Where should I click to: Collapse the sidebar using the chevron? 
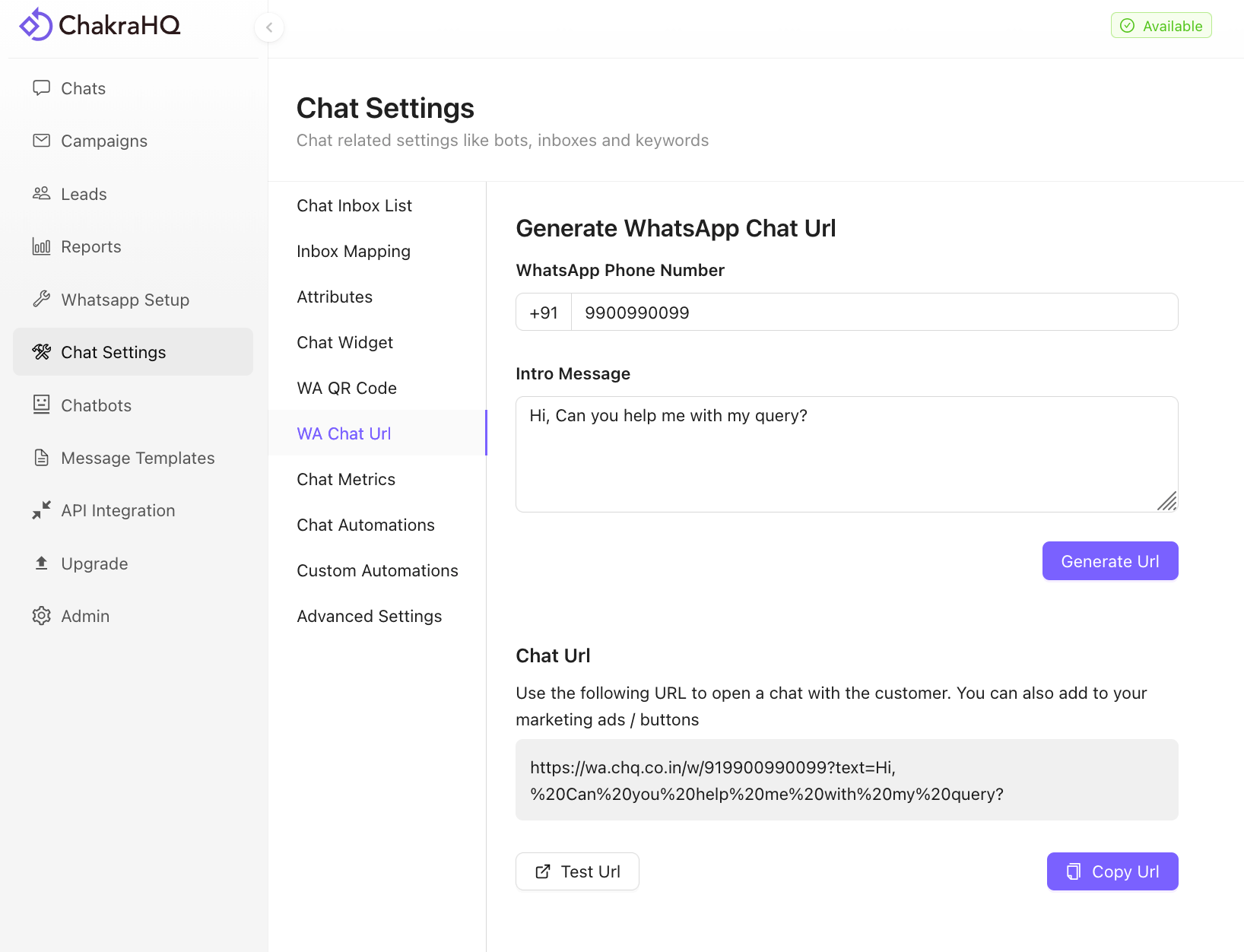click(269, 27)
